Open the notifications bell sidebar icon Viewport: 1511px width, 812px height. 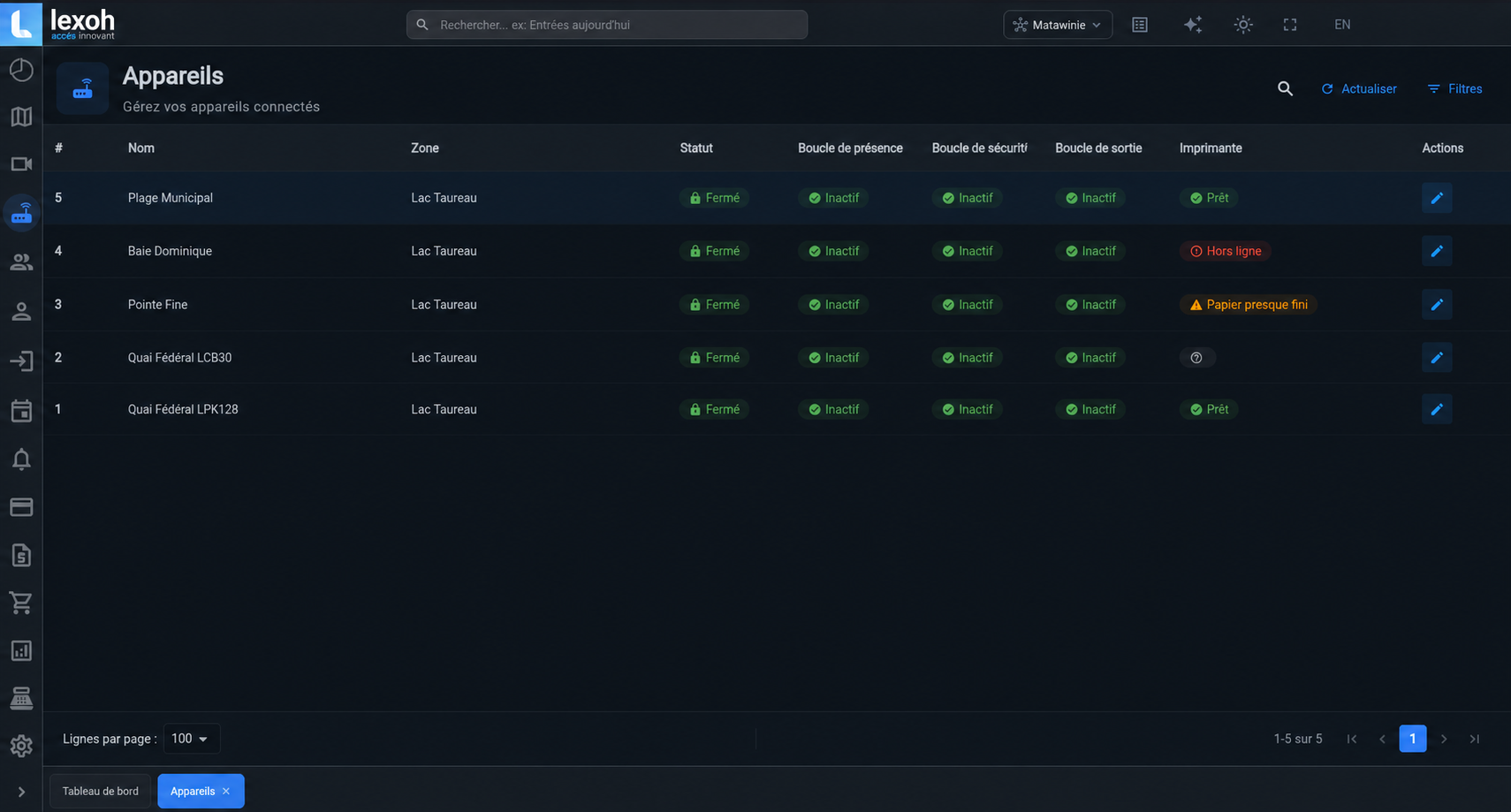coord(21,459)
